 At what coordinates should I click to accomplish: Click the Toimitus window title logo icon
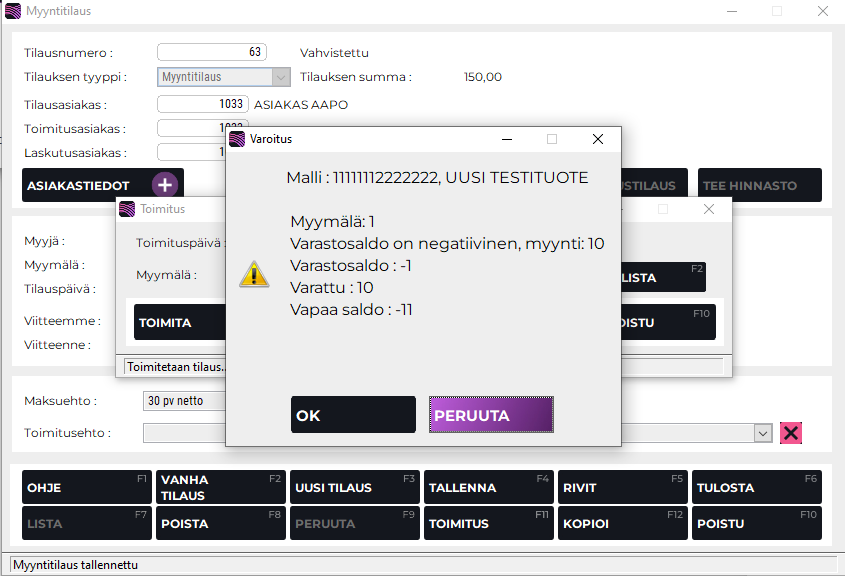tap(127, 209)
